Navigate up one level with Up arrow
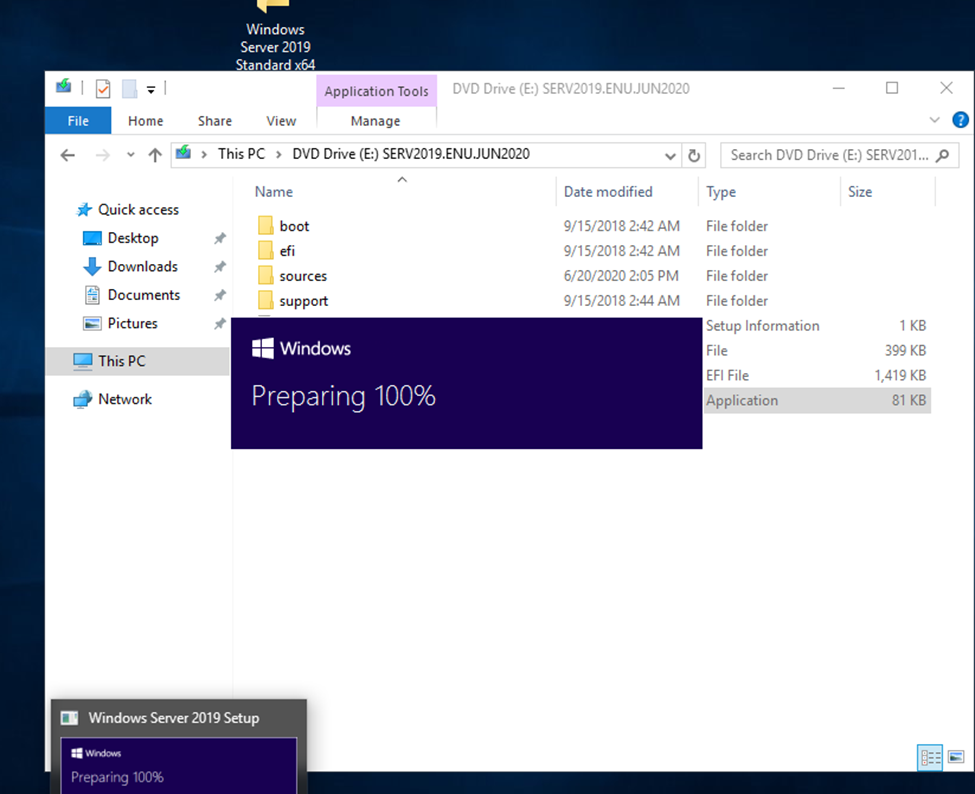 tap(154, 155)
